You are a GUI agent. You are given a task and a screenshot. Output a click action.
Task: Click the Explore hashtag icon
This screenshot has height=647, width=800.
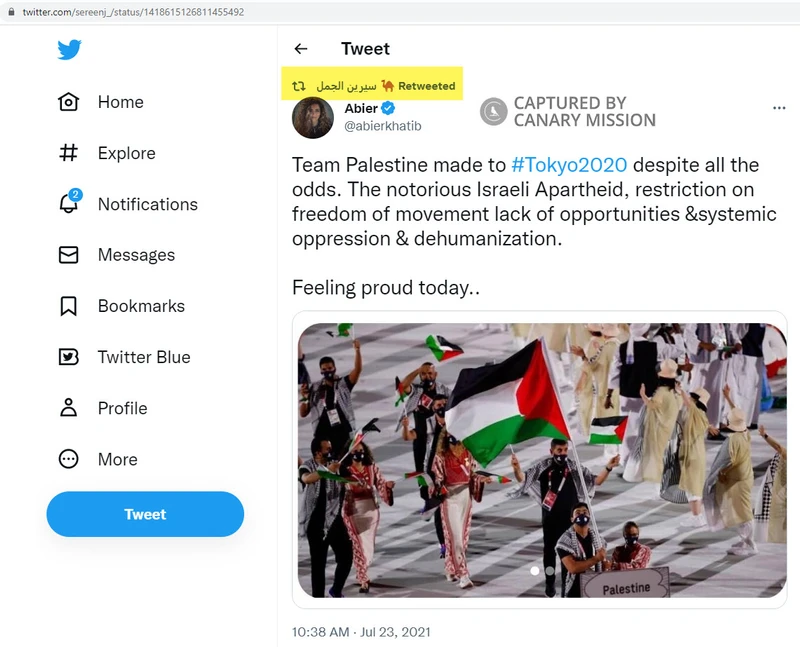pyautogui.click(x=68, y=153)
